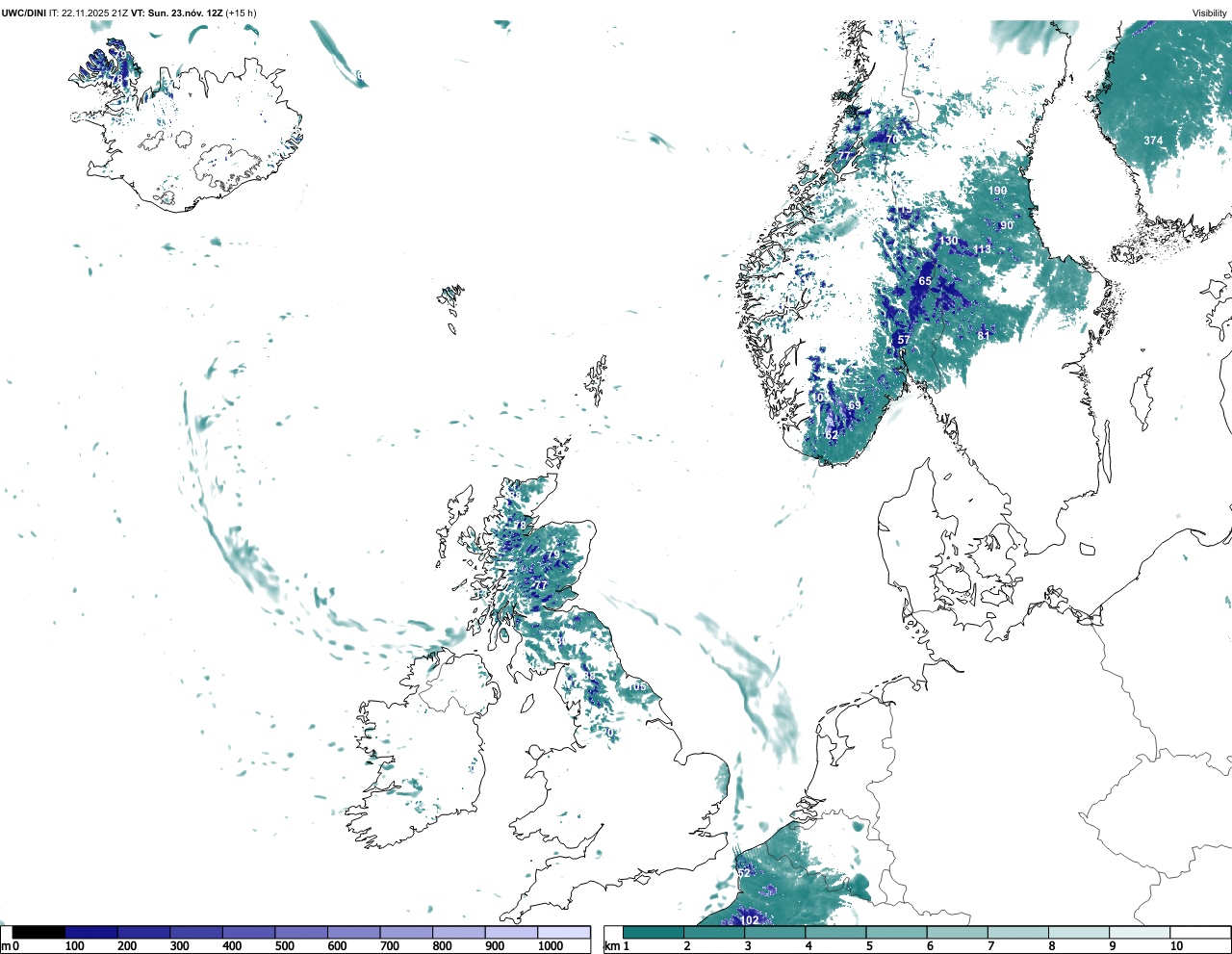Click the black 0–100 m legend swatch

(39, 933)
